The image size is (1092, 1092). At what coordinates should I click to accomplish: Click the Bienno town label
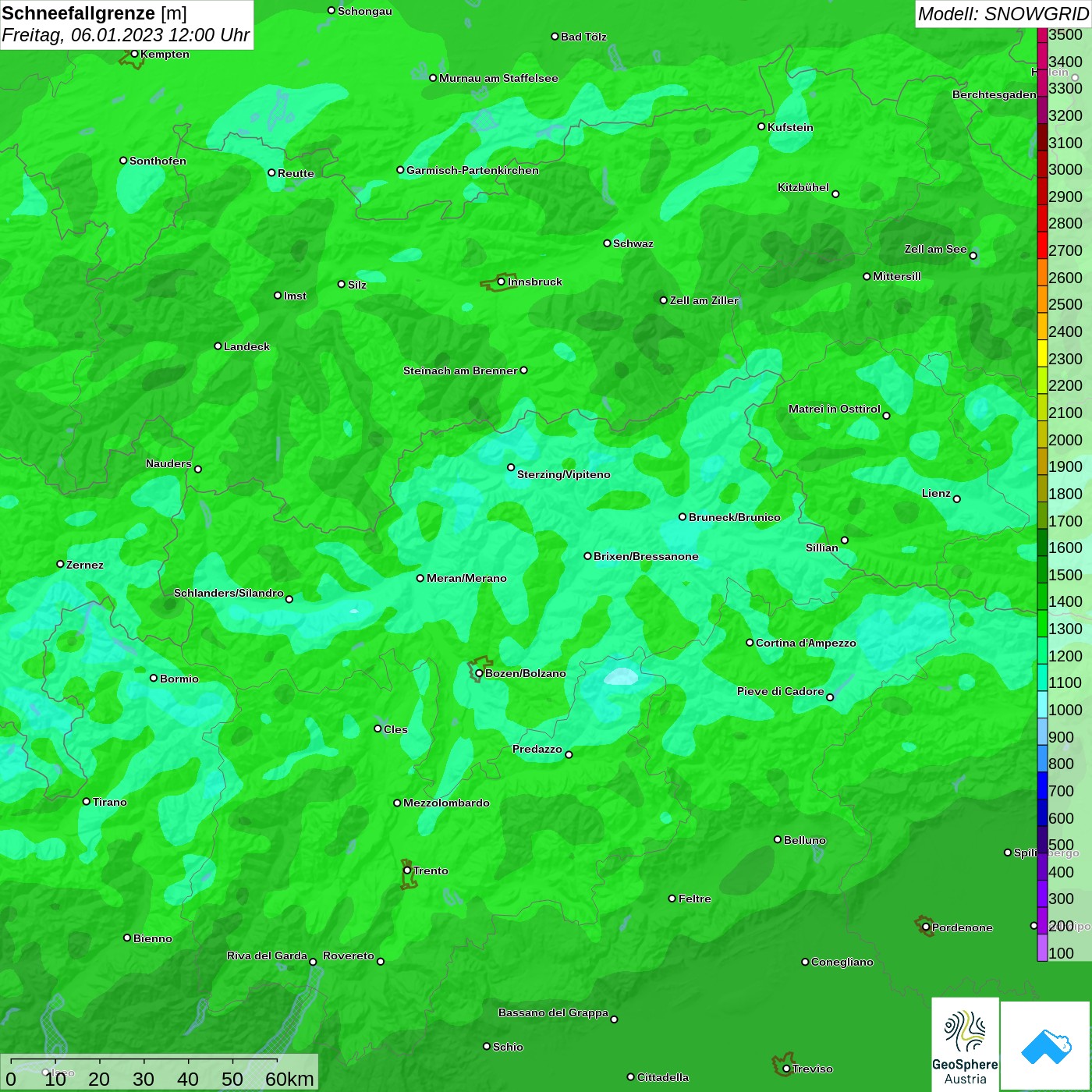pyautogui.click(x=153, y=938)
